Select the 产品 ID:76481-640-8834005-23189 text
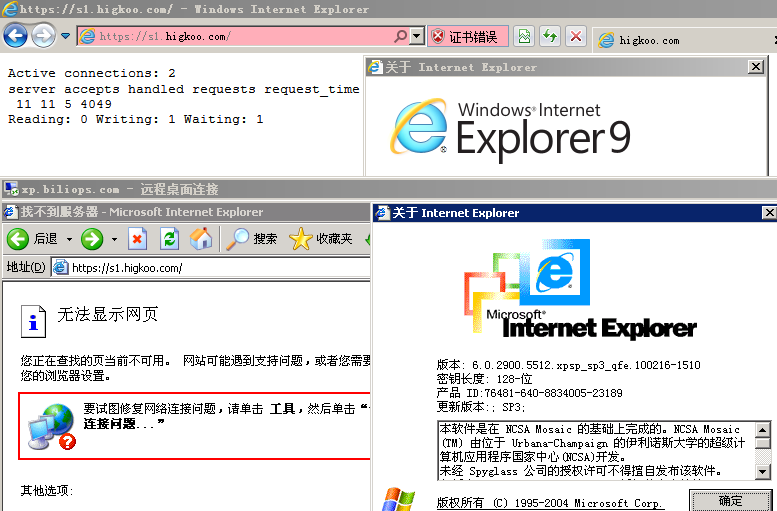The image size is (777, 511). [x=529, y=393]
